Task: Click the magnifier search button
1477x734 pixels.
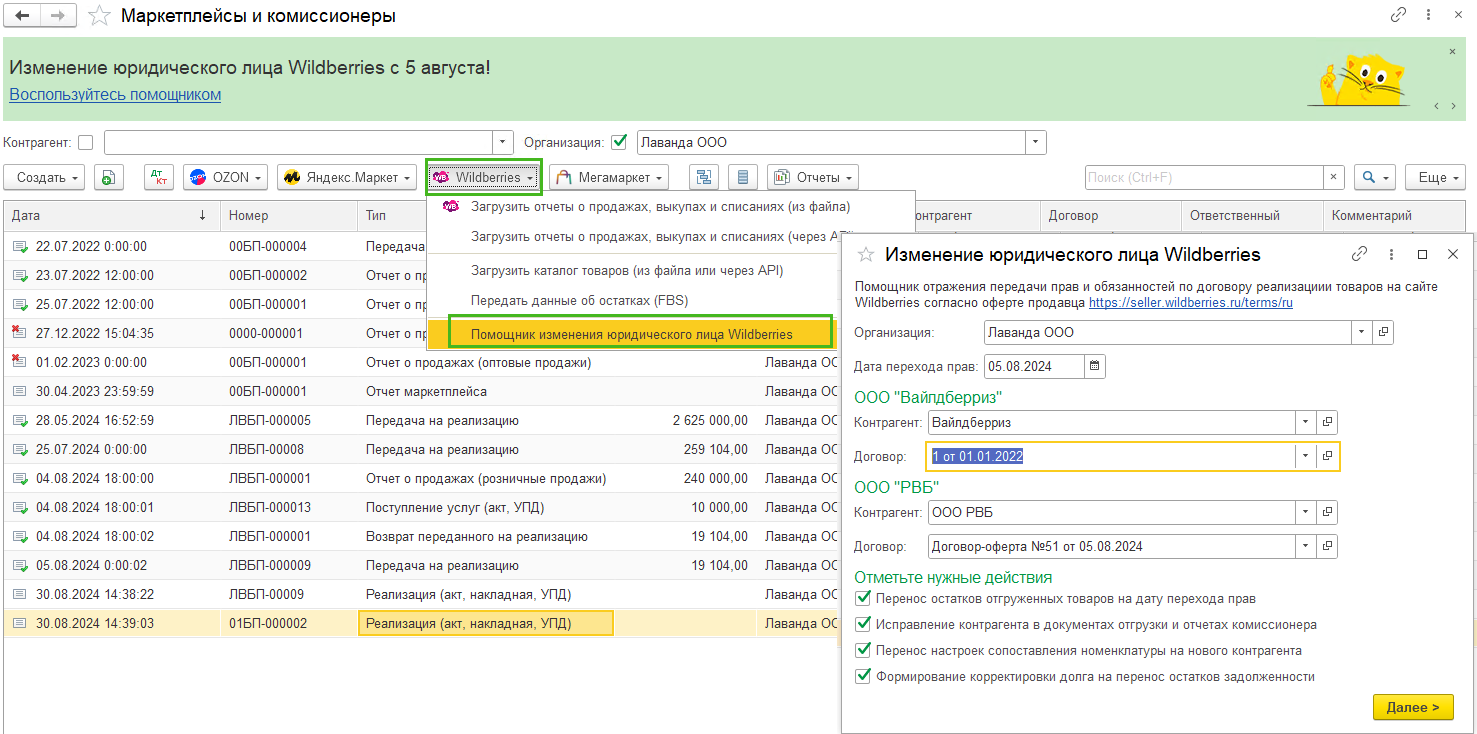Action: coord(1375,177)
